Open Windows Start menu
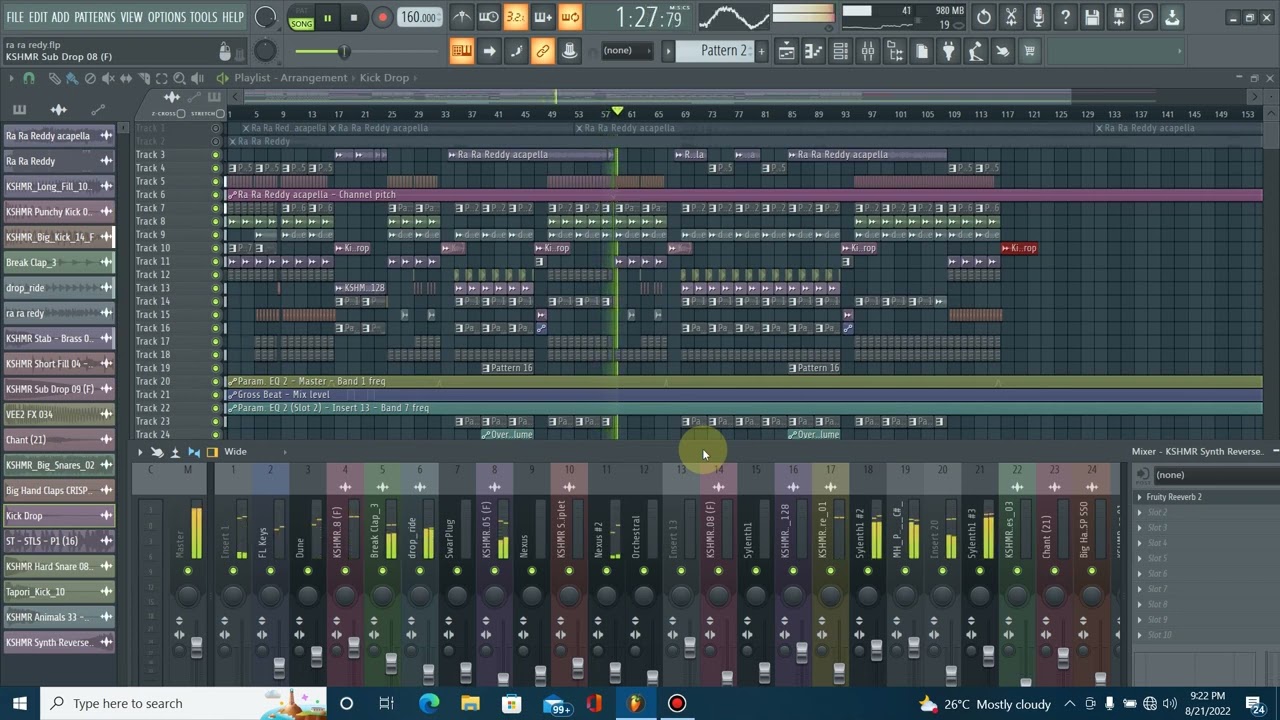The image size is (1280, 720). [19, 704]
